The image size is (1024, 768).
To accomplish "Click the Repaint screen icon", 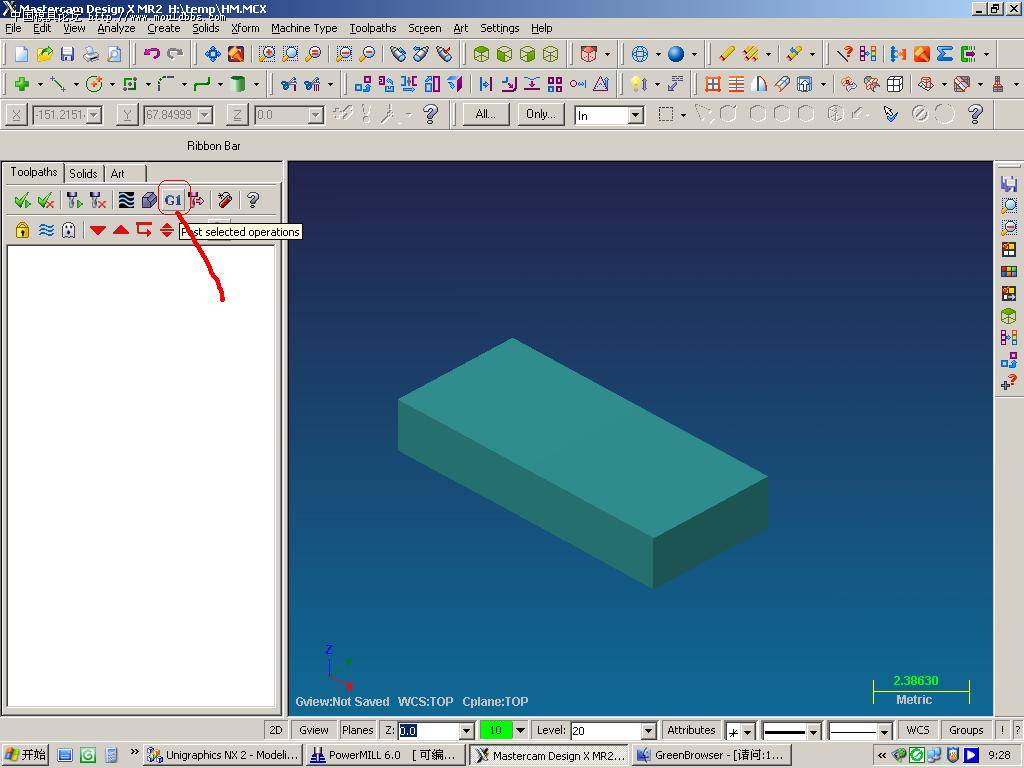I will 236,54.
